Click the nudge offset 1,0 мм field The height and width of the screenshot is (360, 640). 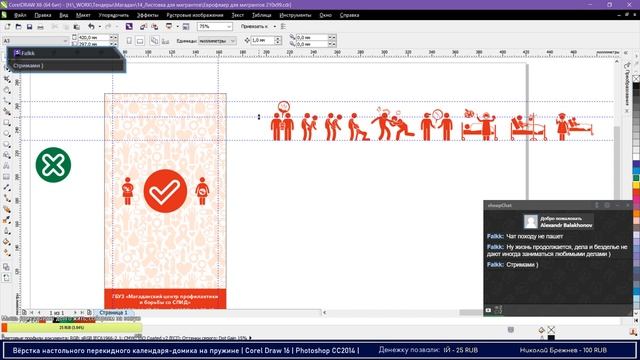pos(262,40)
